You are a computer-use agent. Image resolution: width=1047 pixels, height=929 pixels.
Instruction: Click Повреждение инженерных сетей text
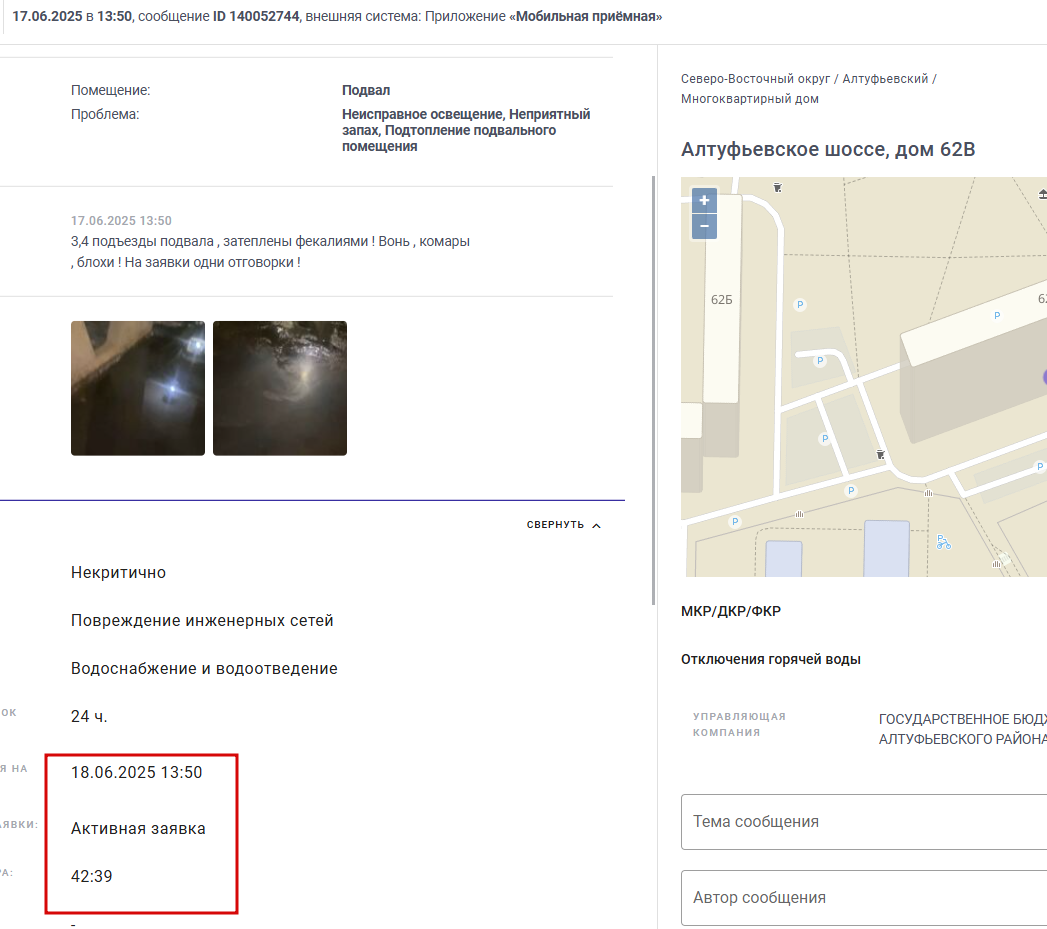pyautogui.click(x=202, y=620)
